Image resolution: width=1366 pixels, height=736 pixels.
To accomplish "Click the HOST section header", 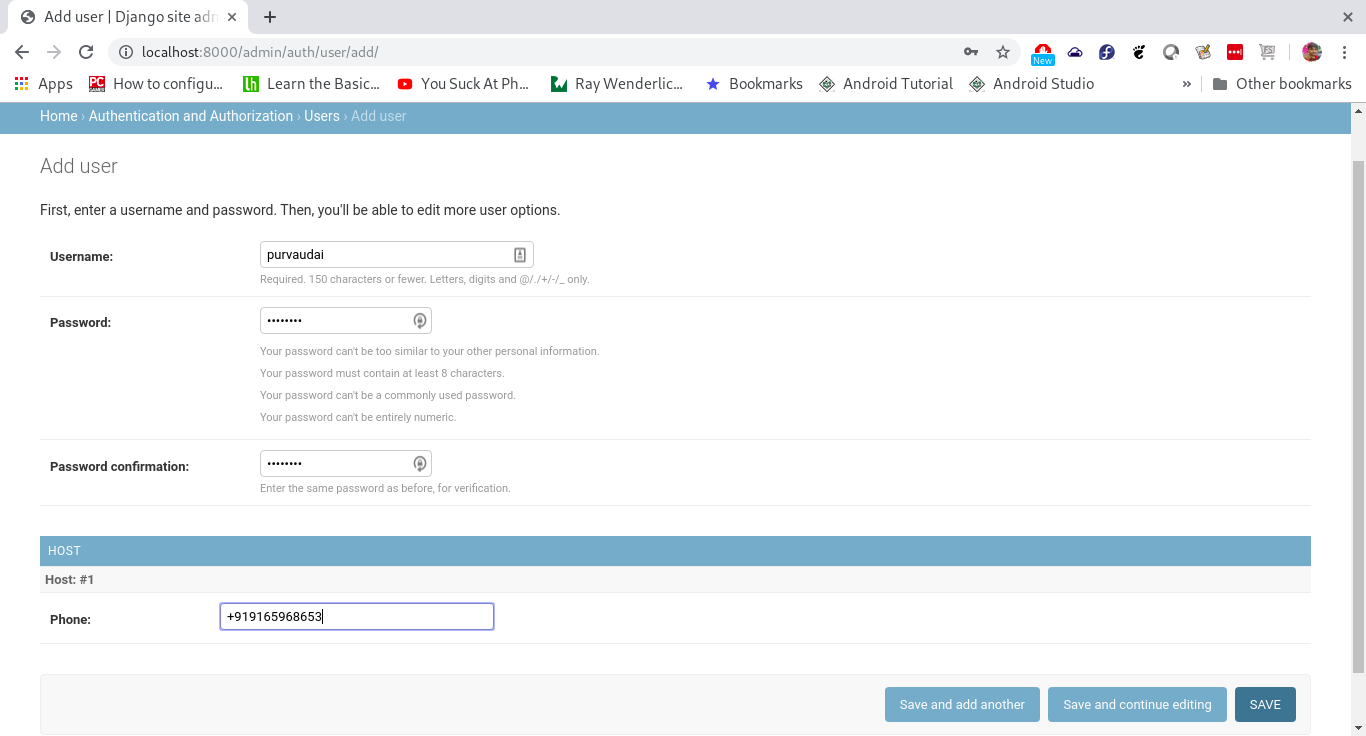I will point(675,551).
